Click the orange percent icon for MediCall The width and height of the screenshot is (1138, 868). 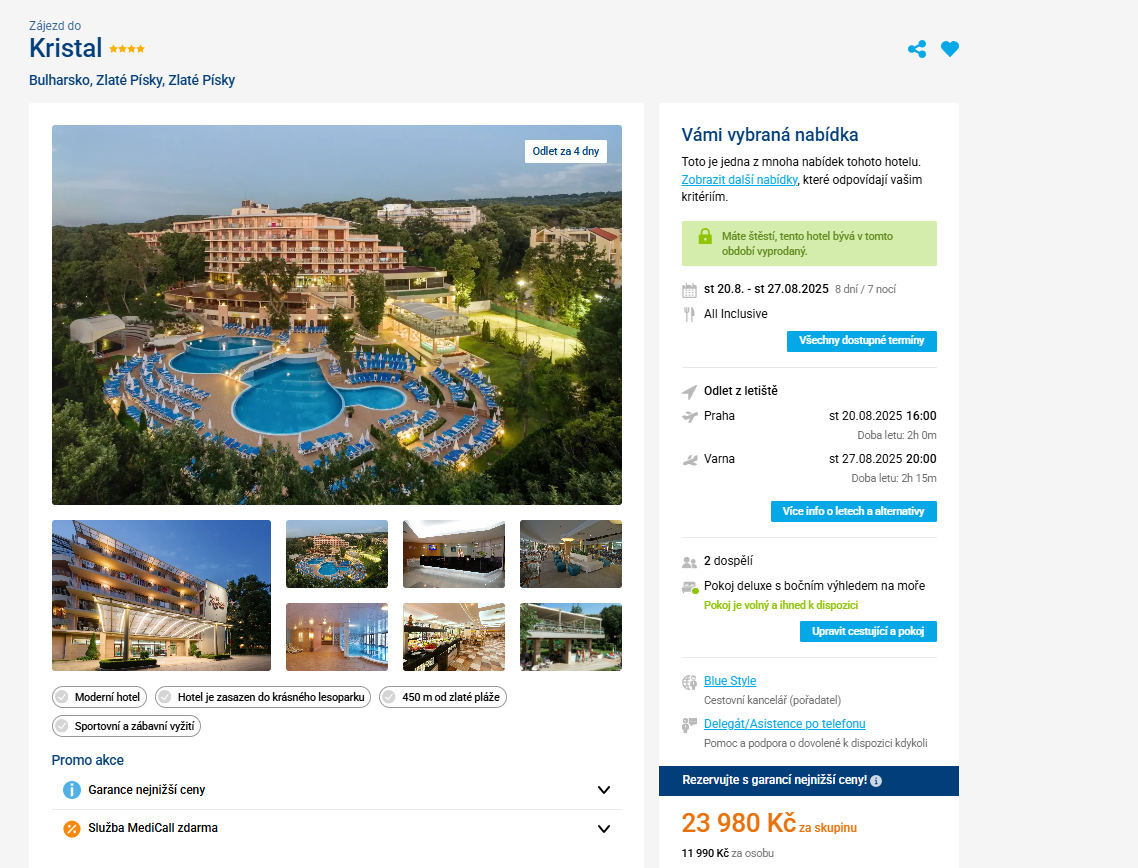[x=71, y=828]
